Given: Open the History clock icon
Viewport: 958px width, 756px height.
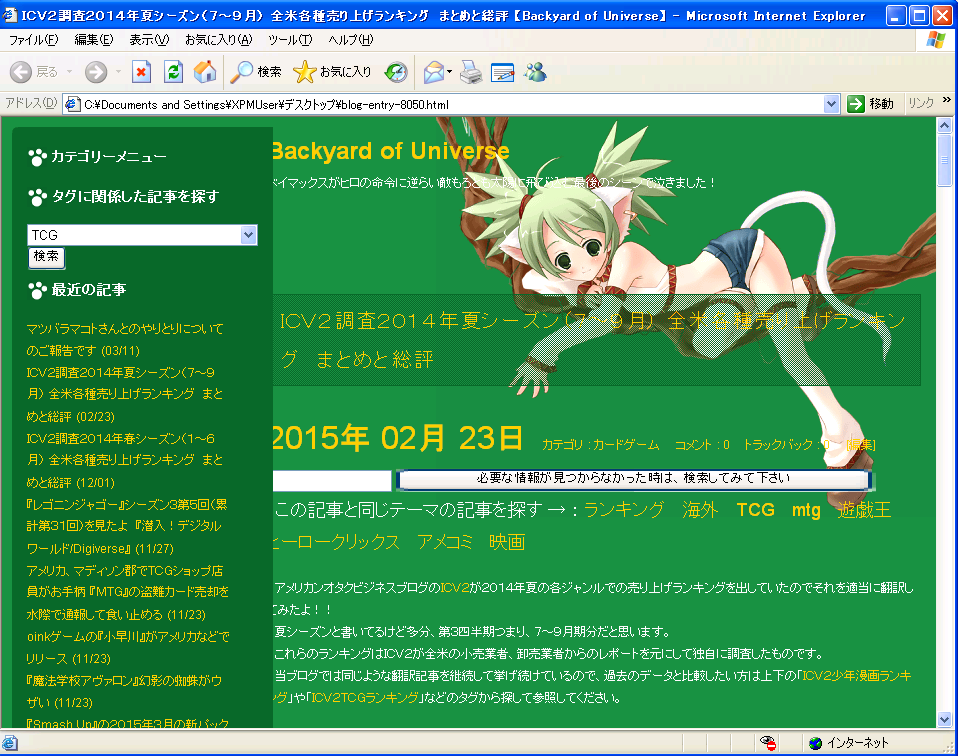Looking at the screenshot, I should (x=396, y=72).
